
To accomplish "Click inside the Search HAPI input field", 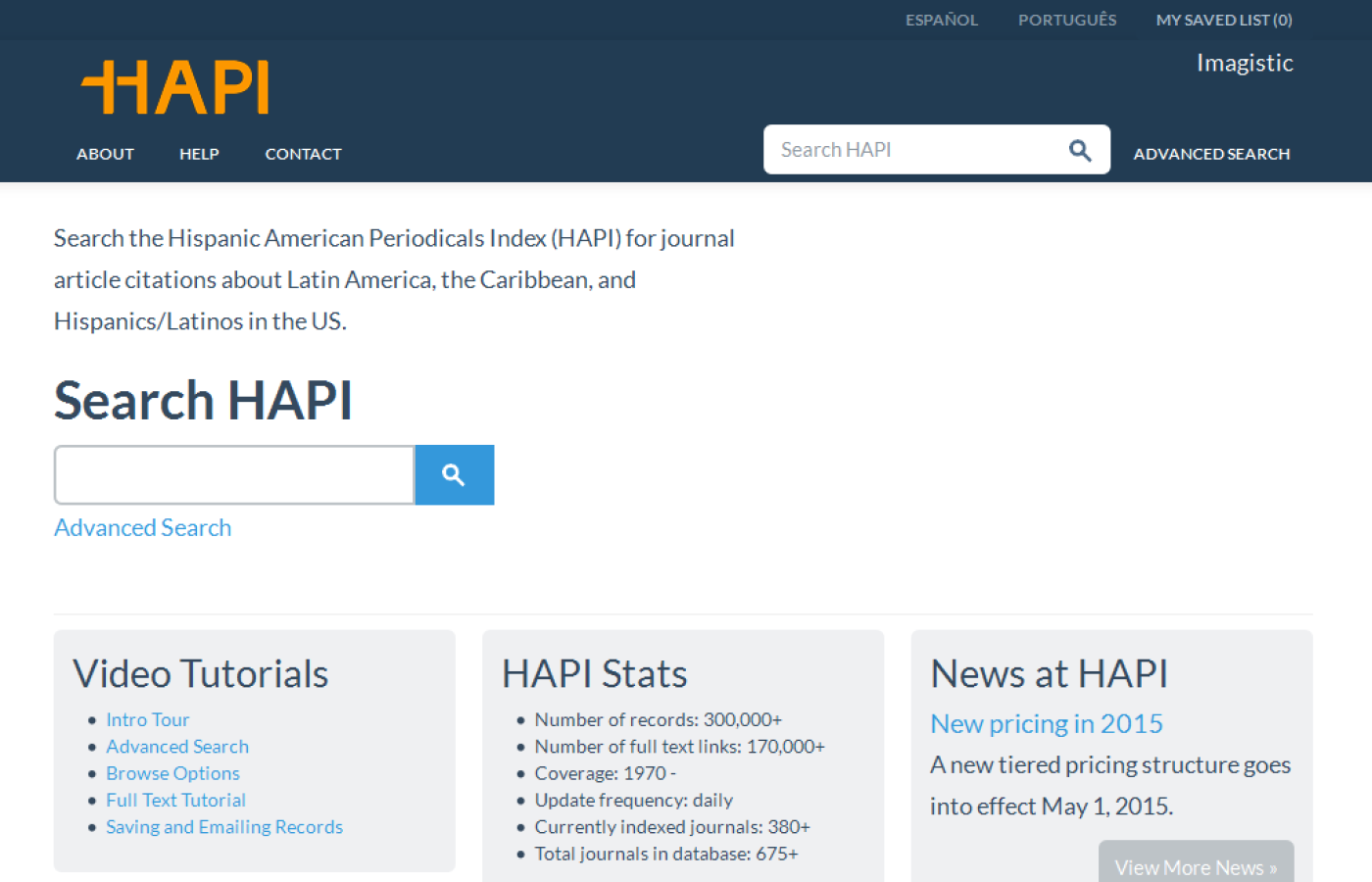I will click(911, 149).
